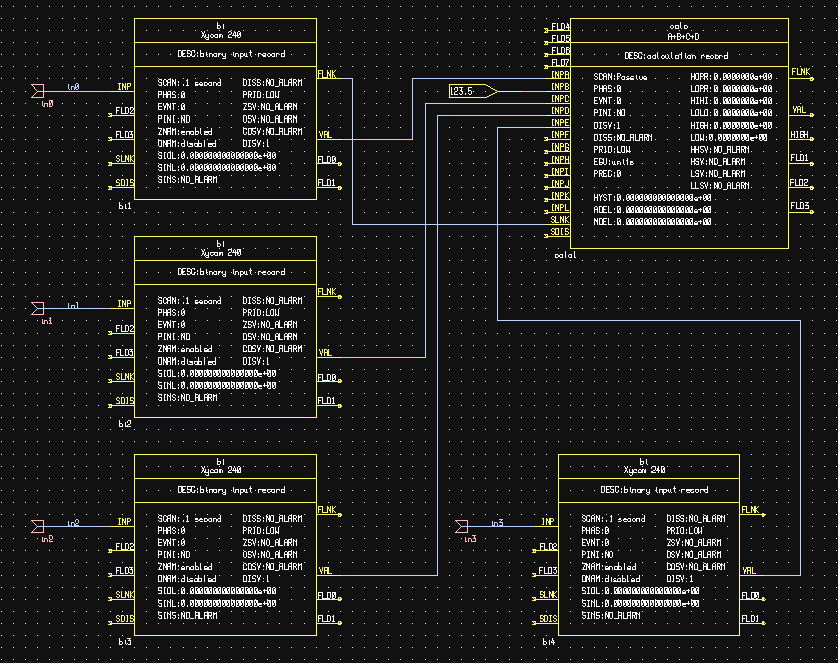Viewport: 838px width, 663px height.
Task: Click INPC input pin on calc block
Action: [x=560, y=99]
